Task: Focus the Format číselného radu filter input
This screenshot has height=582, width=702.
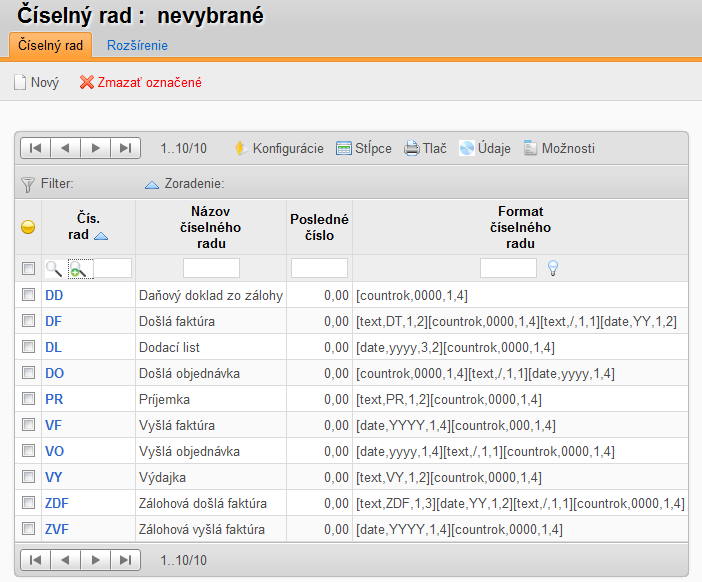Action: (508, 268)
